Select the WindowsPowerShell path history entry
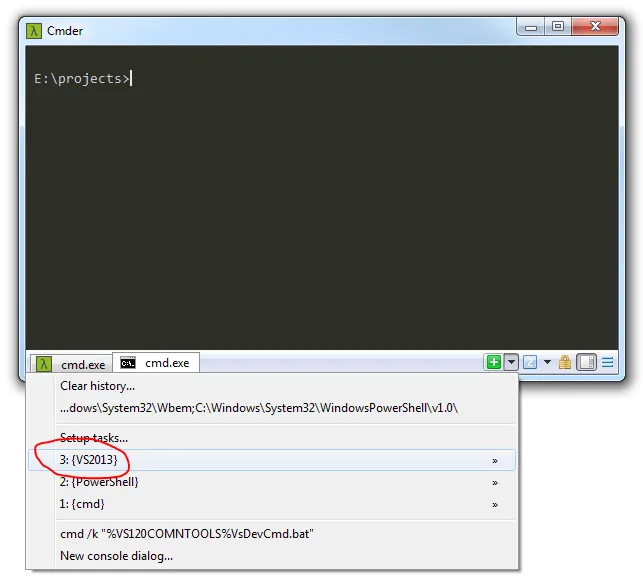The image size is (643, 576). (x=258, y=408)
